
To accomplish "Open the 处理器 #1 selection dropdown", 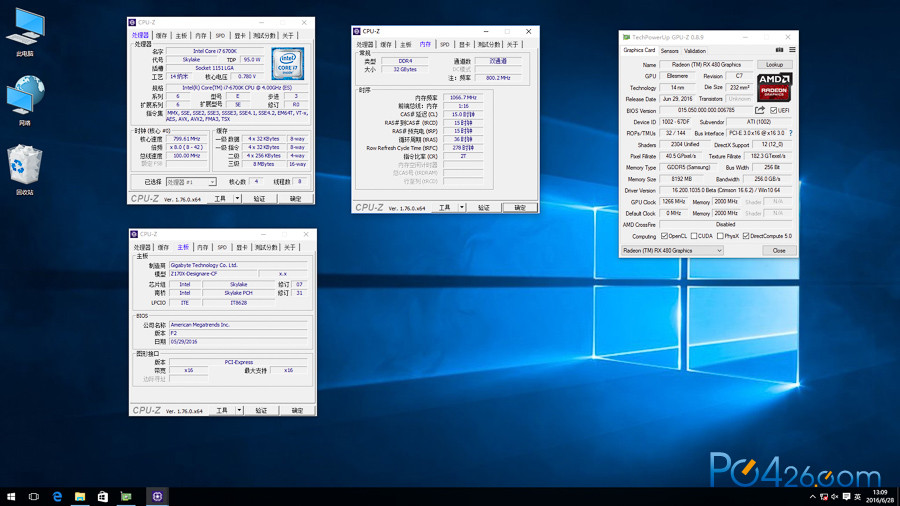I will 191,182.
